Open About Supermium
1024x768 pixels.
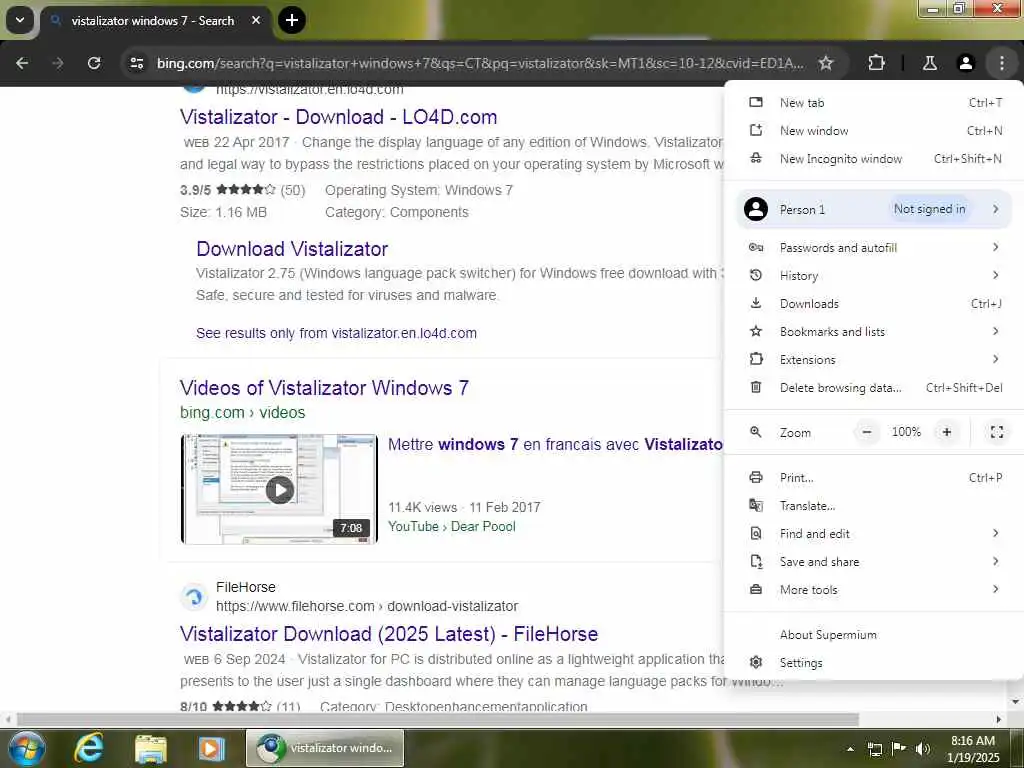874,635
